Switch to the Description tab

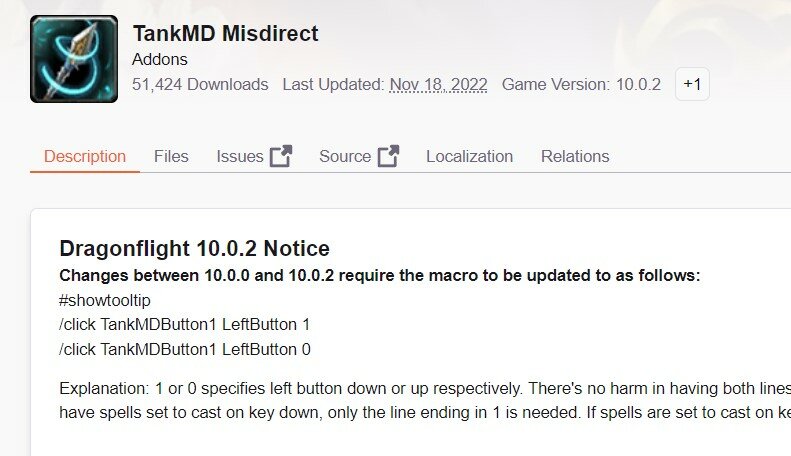[x=85, y=156]
